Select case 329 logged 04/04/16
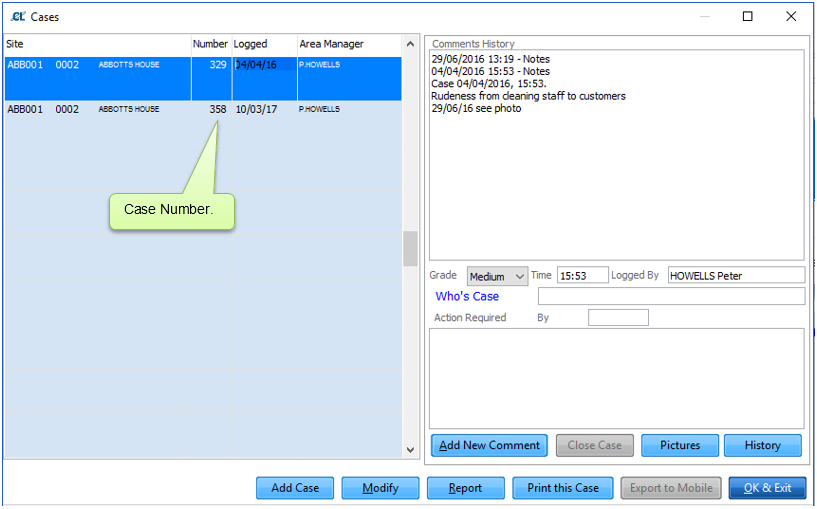Viewport: 817px width, 509px height. [x=203, y=79]
